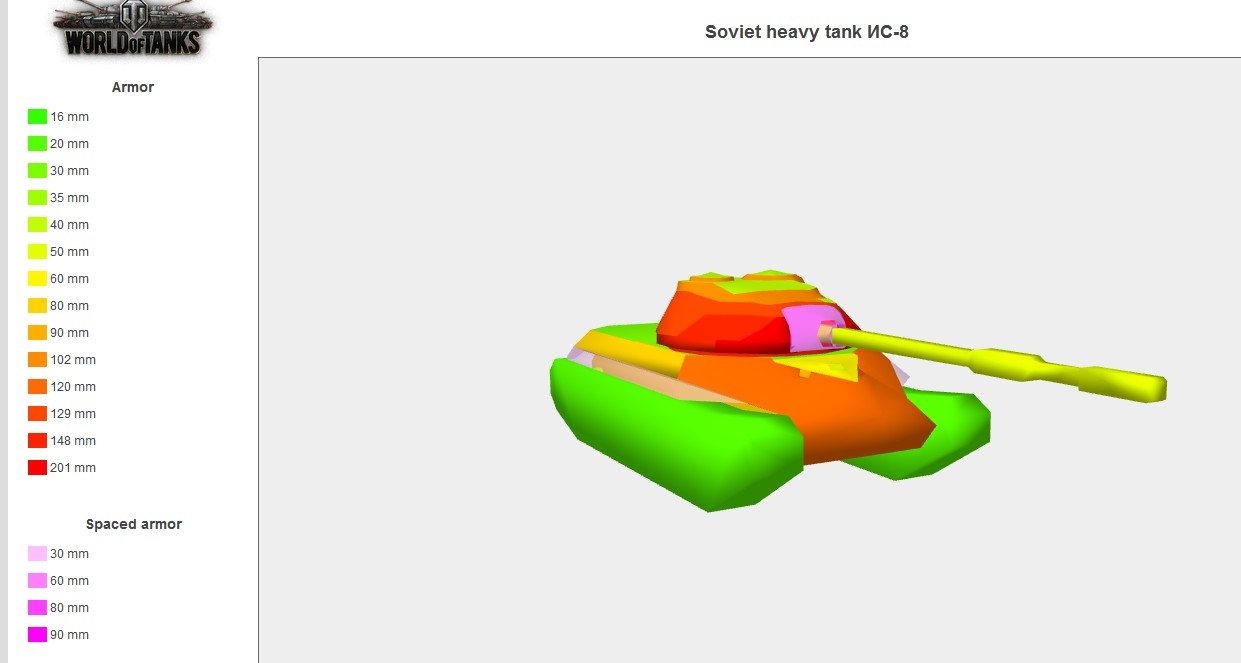Select the 60 mm spaced armor swatch
Screen dimensions: 1241x663
click(x=37, y=581)
